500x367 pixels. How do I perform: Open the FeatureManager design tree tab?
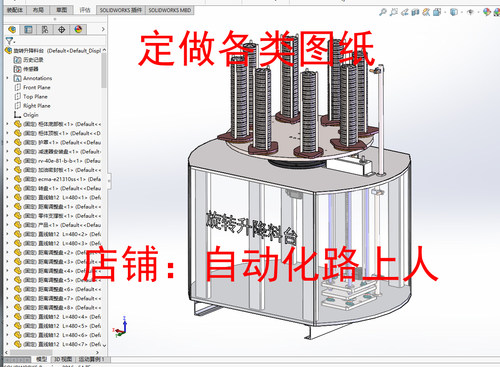tap(12, 29)
